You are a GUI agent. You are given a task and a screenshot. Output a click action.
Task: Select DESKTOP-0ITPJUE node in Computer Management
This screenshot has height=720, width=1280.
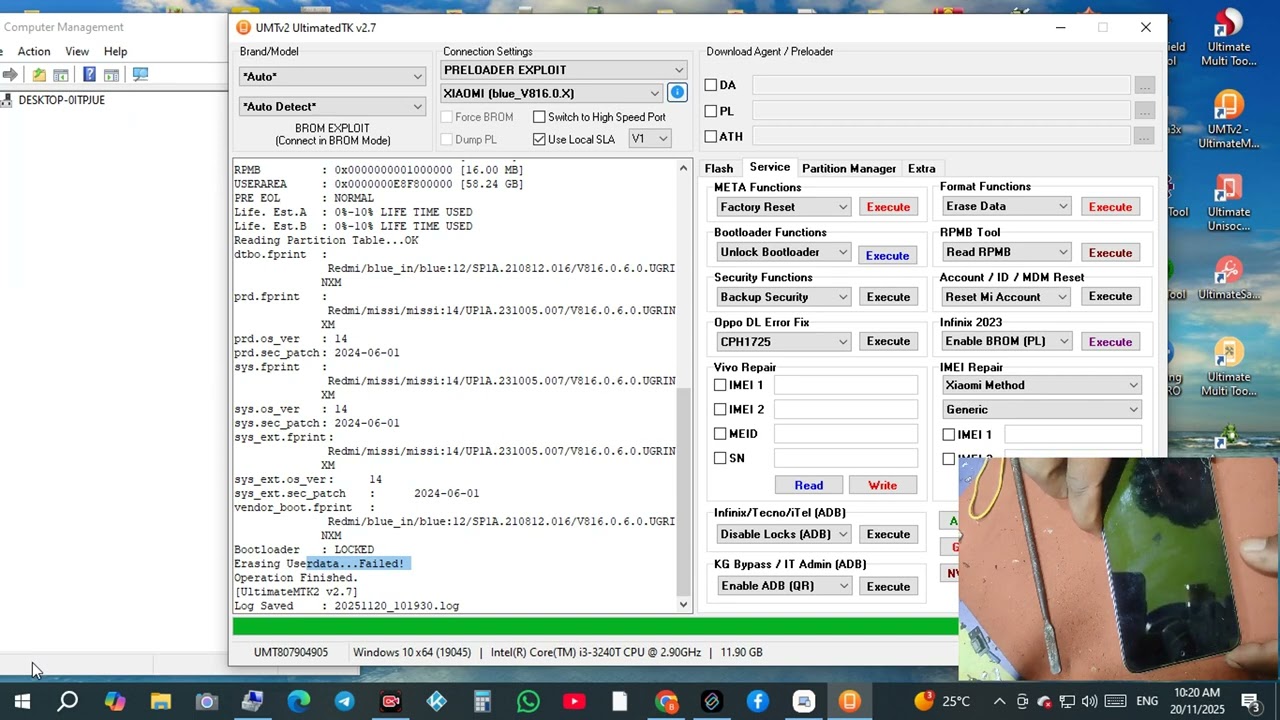coord(61,100)
